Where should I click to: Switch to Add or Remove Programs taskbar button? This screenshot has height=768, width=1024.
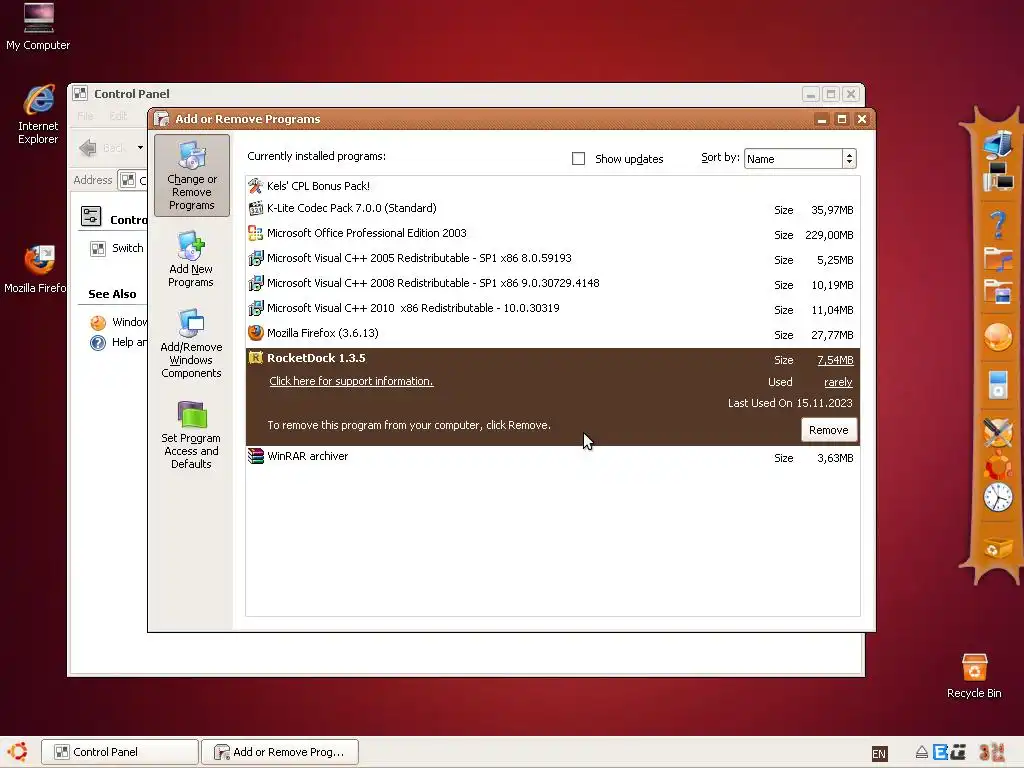280,752
